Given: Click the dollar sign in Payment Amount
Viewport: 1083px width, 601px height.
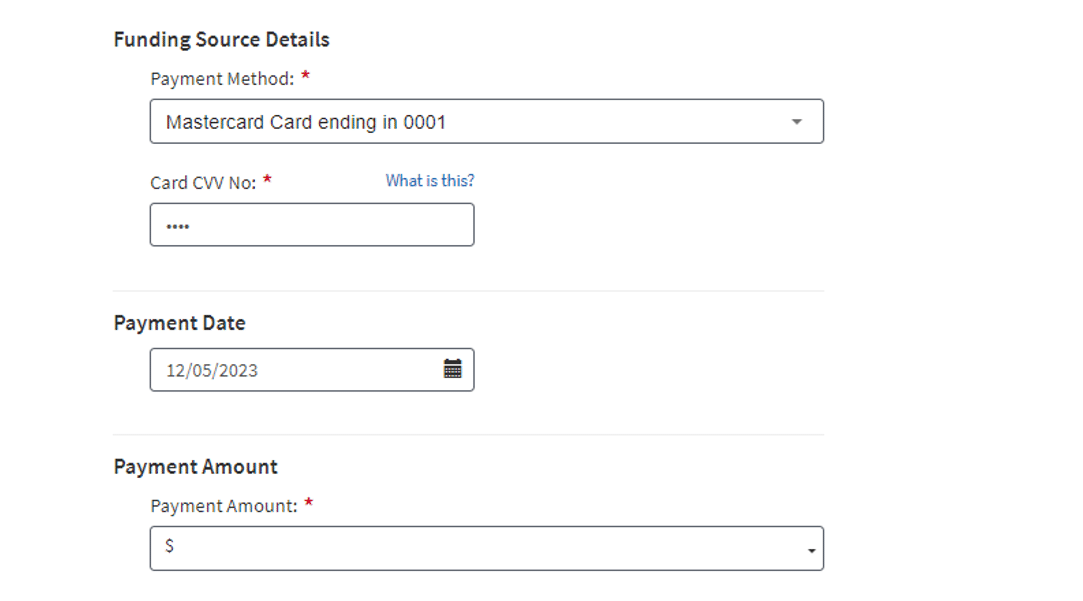Looking at the screenshot, I should [170, 547].
